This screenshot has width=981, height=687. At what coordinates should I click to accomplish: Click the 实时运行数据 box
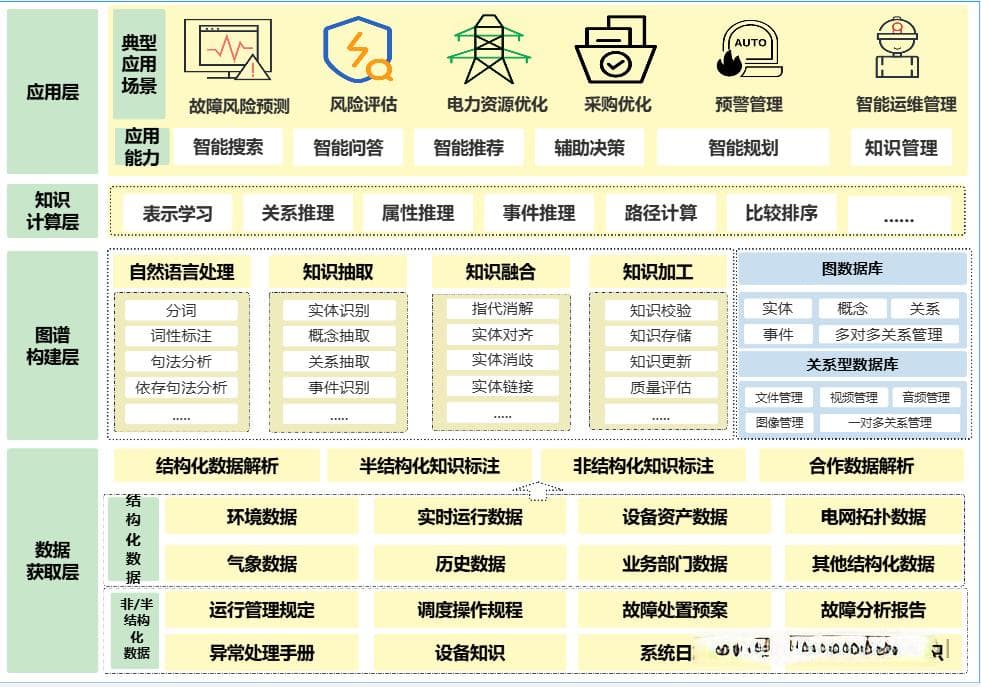pyautogui.click(x=470, y=517)
